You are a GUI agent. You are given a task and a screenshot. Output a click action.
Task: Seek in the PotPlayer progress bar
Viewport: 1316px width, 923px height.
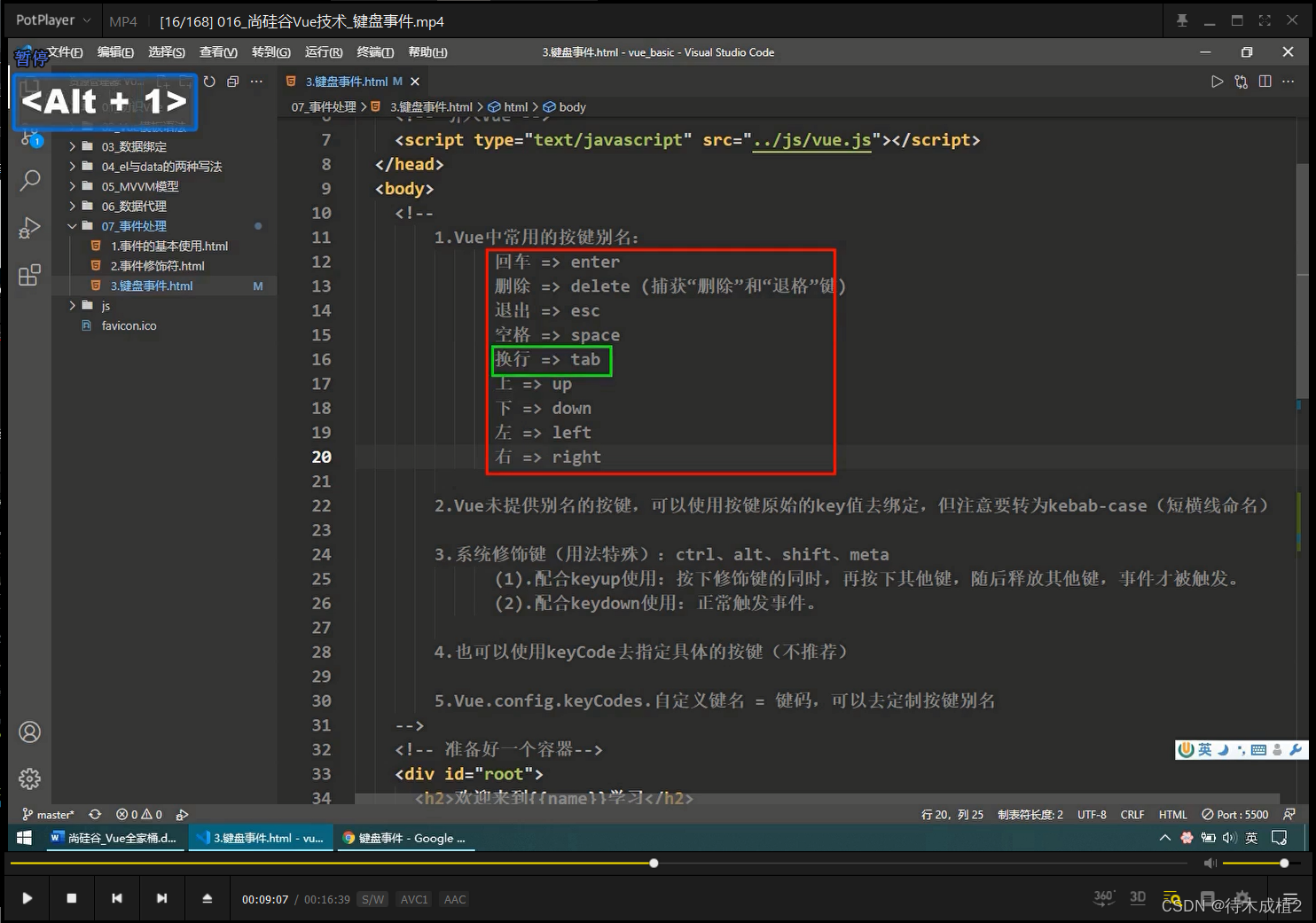(x=599, y=863)
